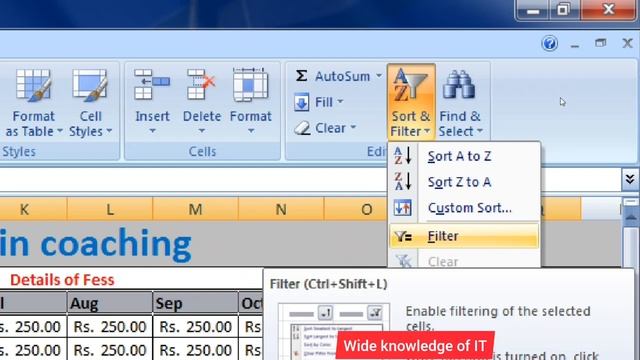Select column M header
This screenshot has width=640, height=360.
(196, 209)
